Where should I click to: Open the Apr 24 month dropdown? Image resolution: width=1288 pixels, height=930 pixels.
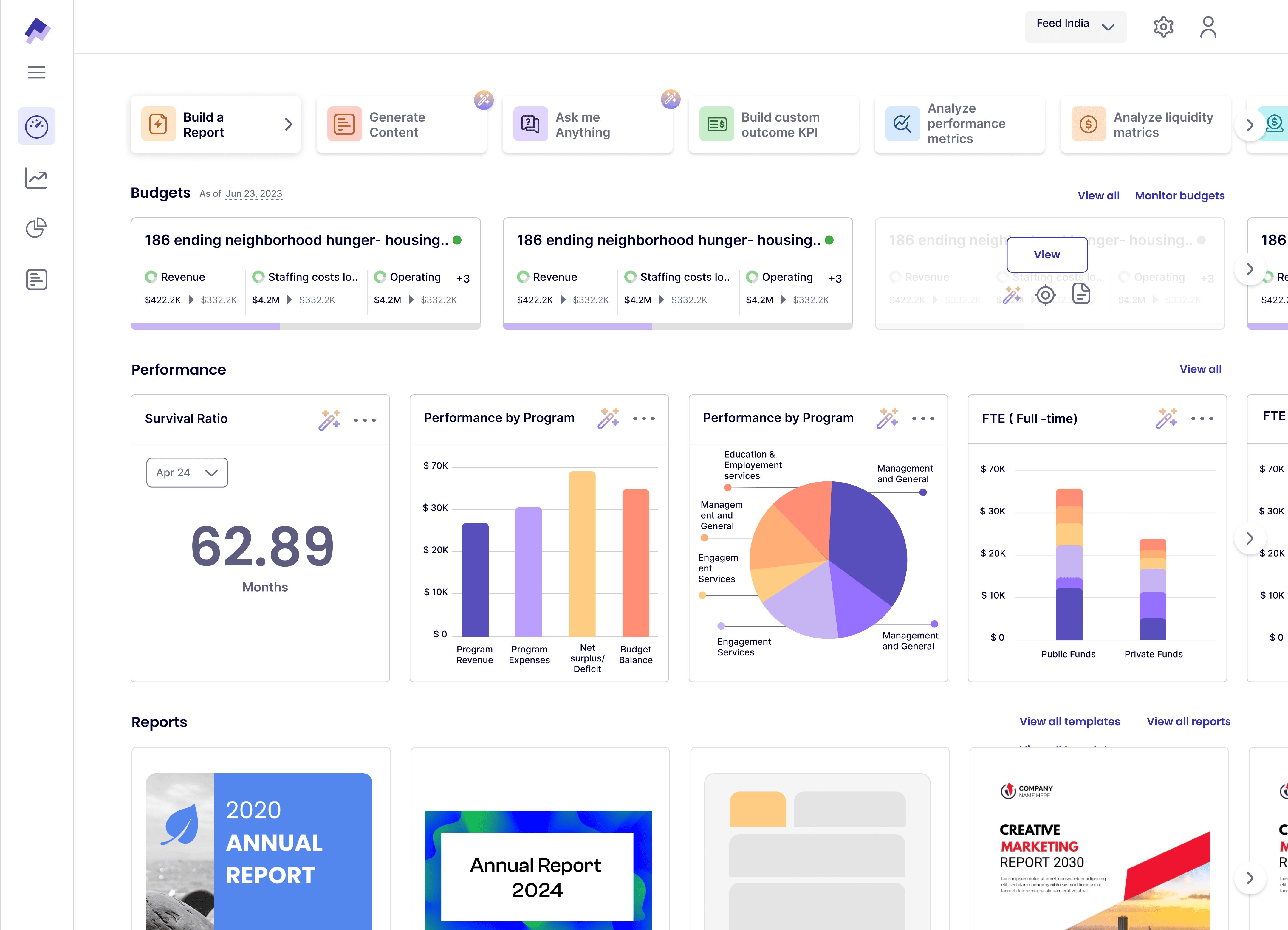pyautogui.click(x=187, y=472)
